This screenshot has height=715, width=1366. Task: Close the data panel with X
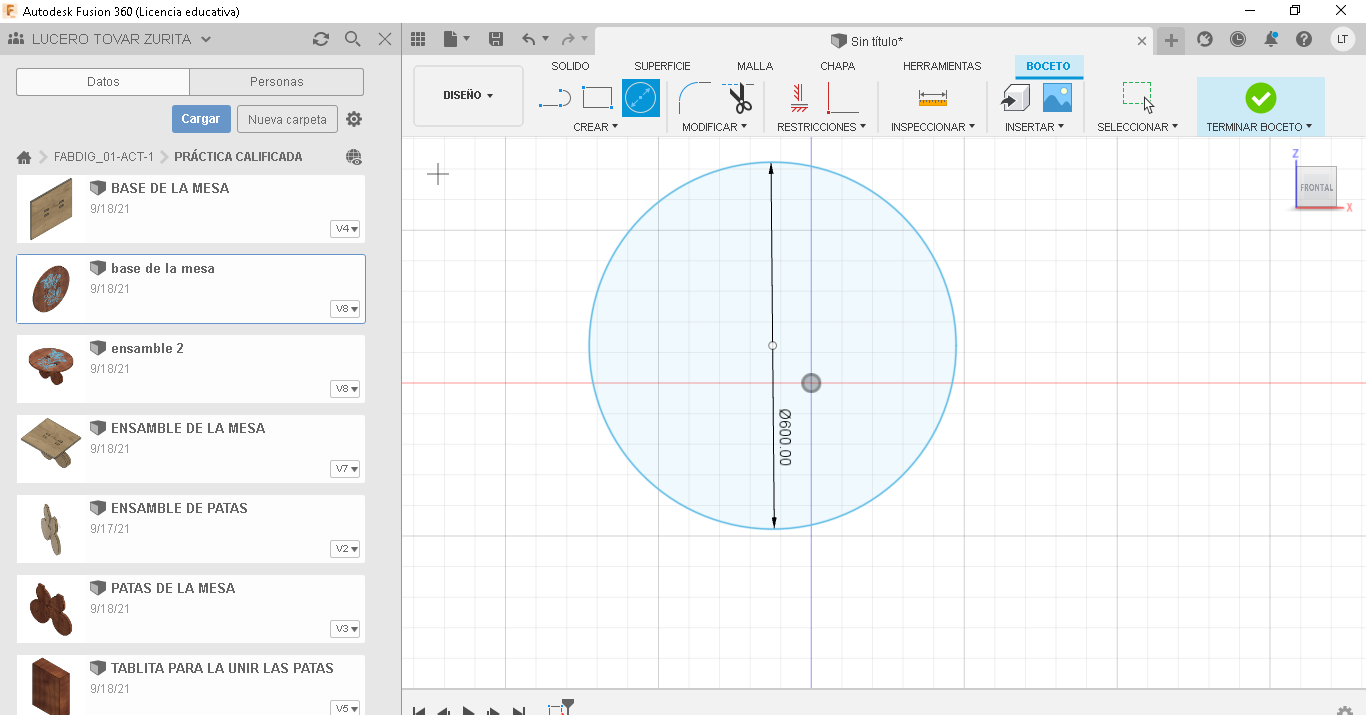point(384,39)
